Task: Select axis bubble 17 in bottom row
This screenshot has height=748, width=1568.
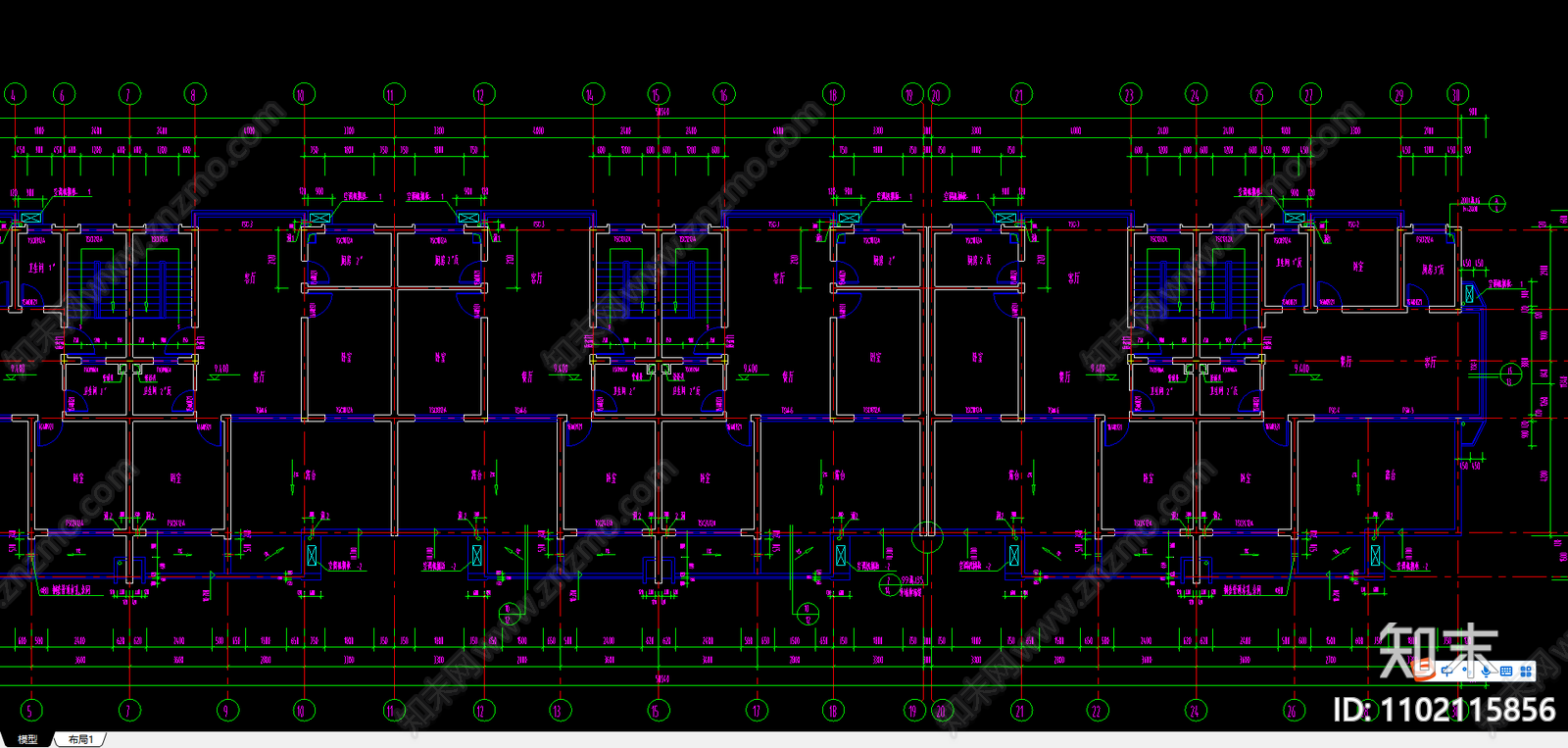Action: coord(756,710)
